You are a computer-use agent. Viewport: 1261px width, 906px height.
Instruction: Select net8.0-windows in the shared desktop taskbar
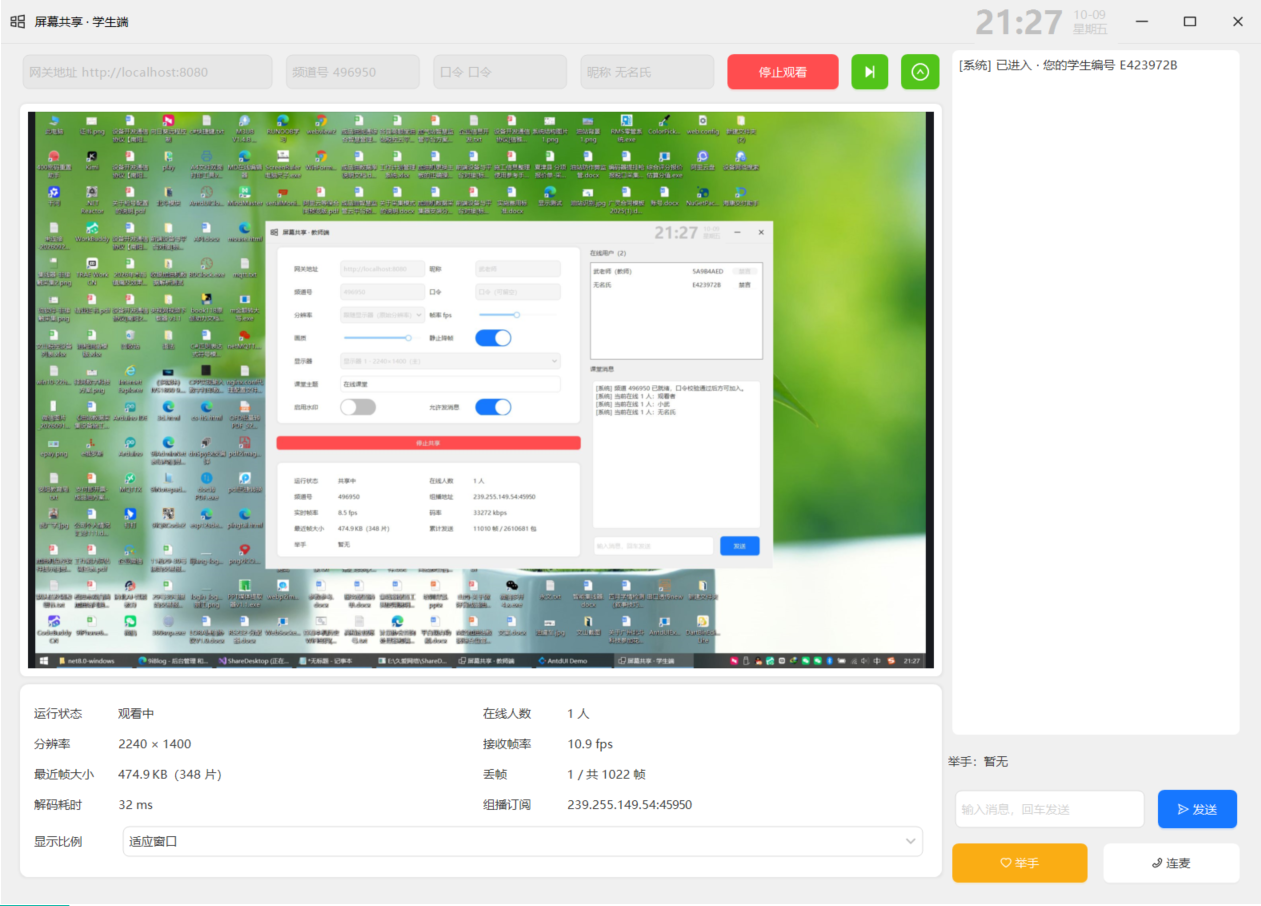point(92,661)
